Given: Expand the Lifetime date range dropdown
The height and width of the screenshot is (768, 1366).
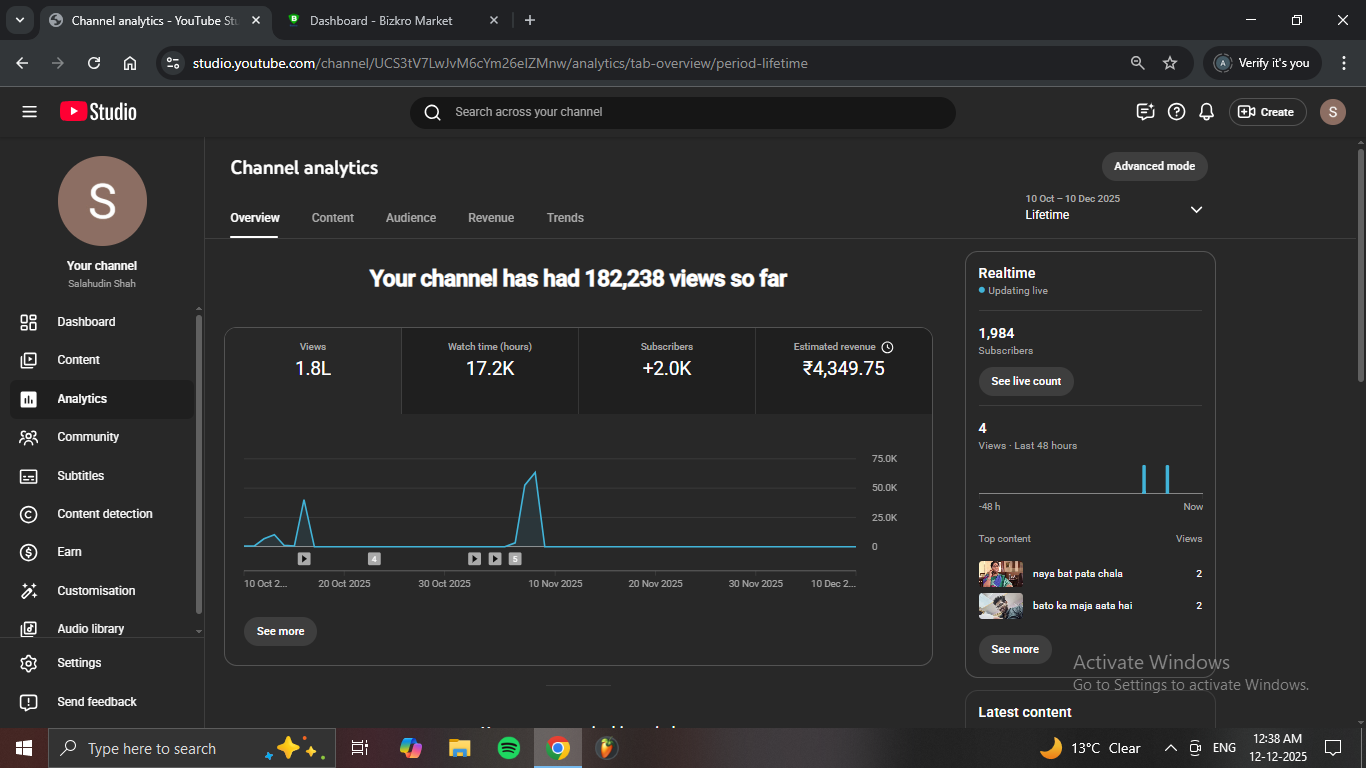Looking at the screenshot, I should (x=1196, y=209).
